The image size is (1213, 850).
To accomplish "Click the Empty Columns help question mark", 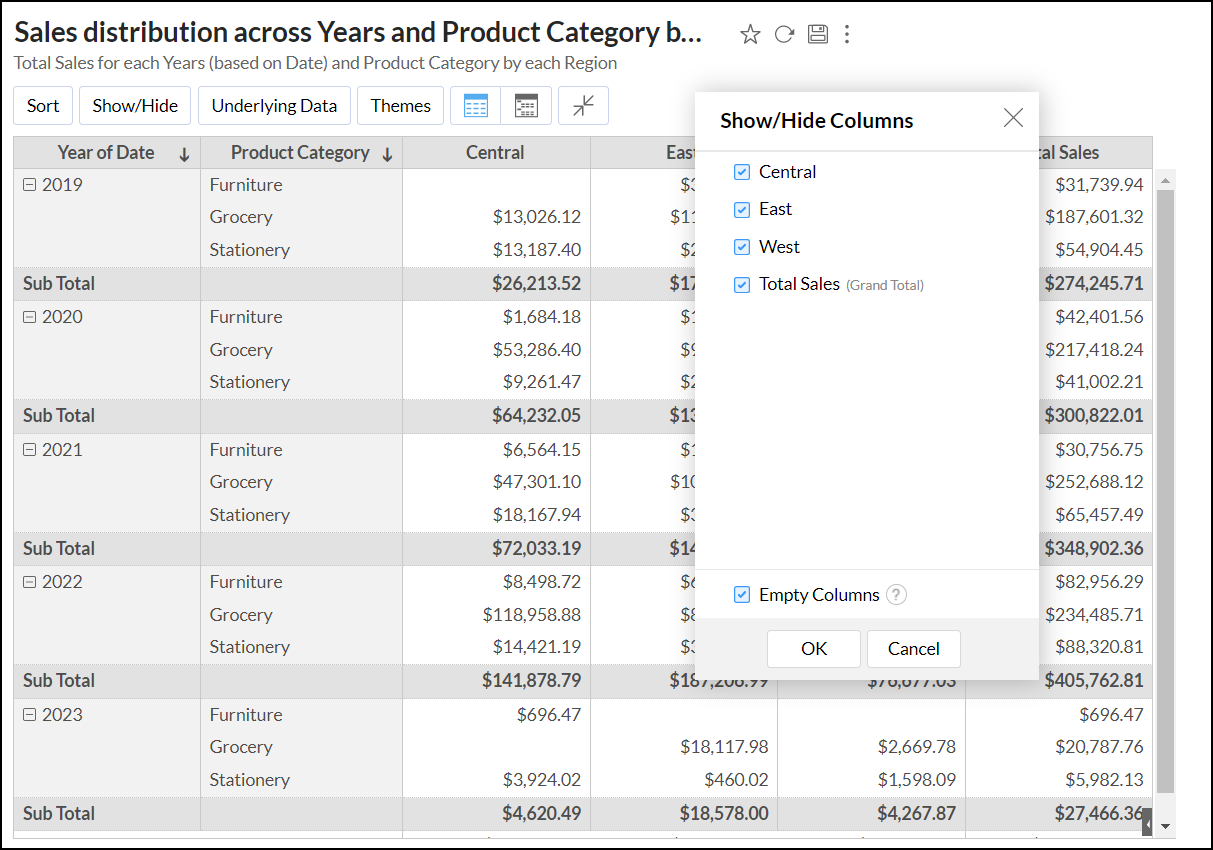I will [897, 595].
